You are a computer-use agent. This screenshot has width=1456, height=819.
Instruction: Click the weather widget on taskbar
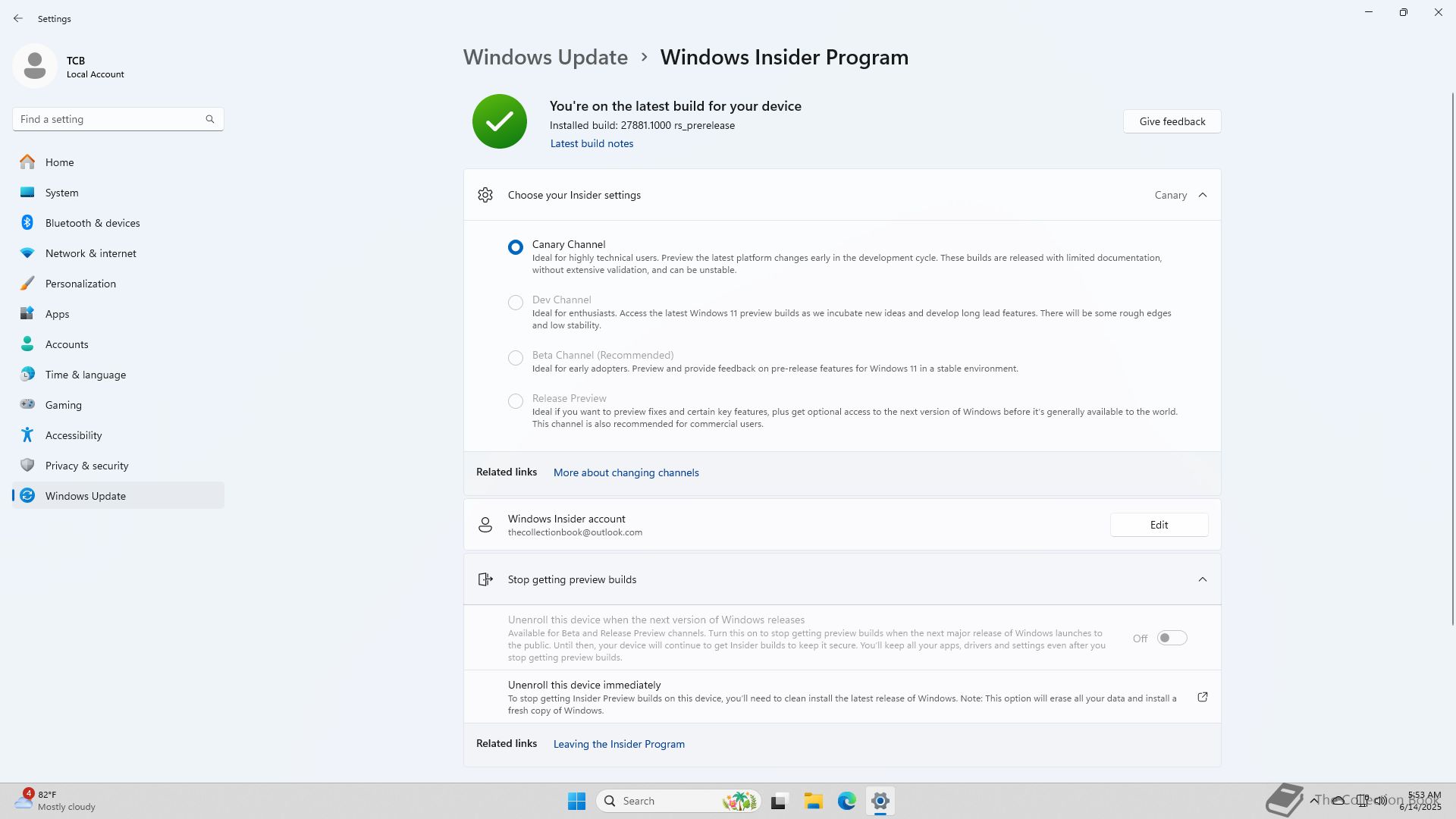(x=57, y=801)
